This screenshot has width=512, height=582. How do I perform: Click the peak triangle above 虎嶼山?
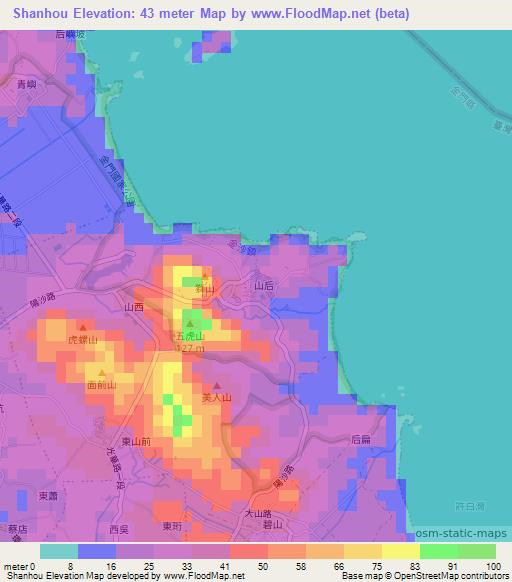tap(83, 327)
